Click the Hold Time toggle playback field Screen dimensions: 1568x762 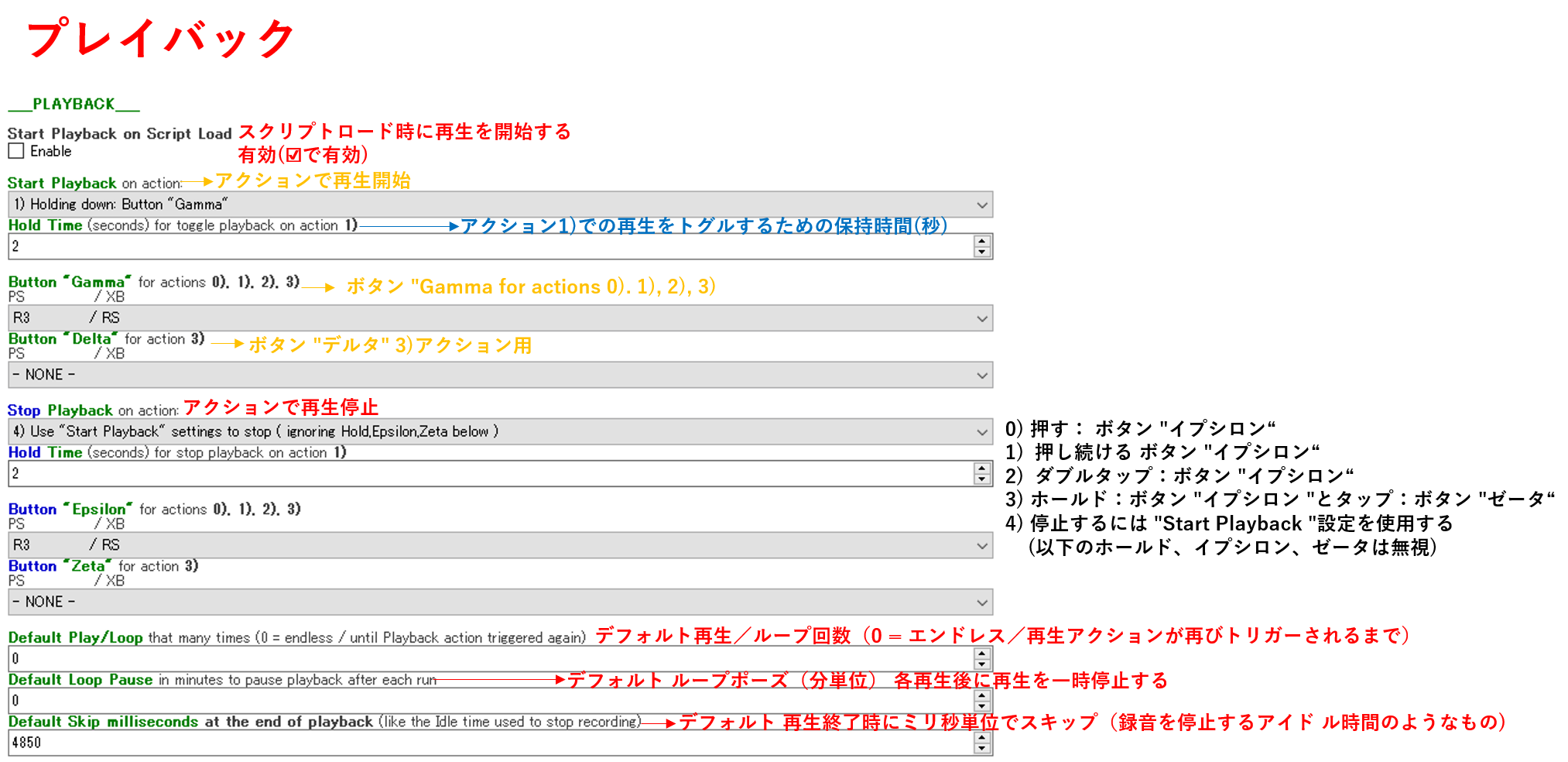[488, 247]
